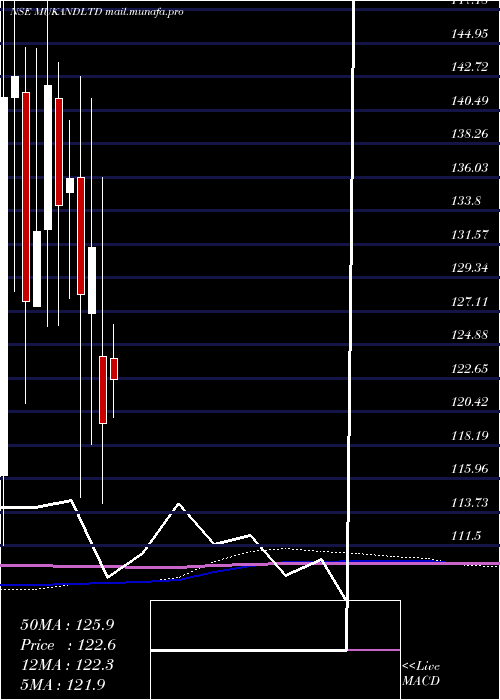Click the 140.49 price axis label

click(470, 100)
